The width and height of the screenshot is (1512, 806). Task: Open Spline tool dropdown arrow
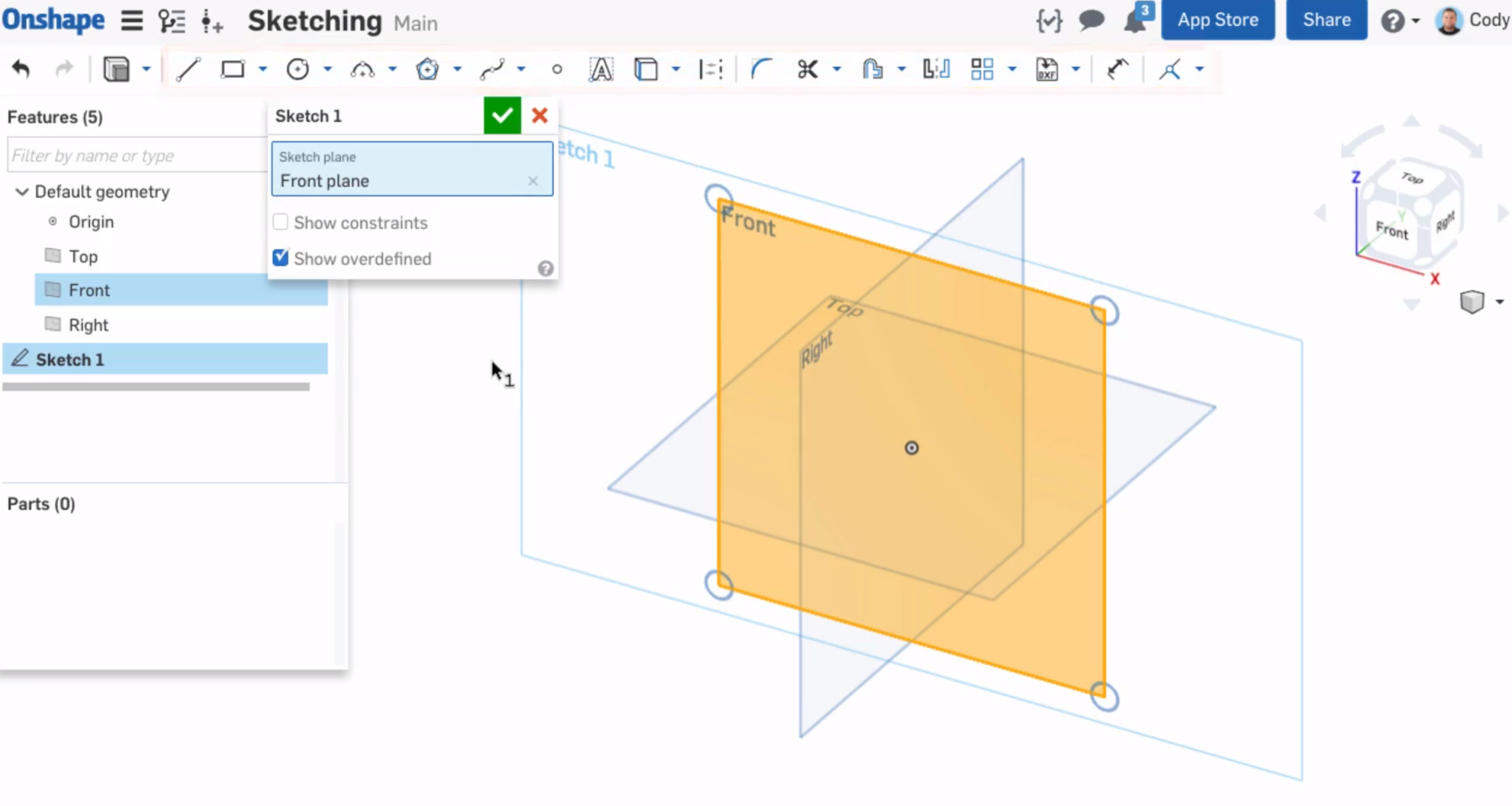tap(521, 69)
